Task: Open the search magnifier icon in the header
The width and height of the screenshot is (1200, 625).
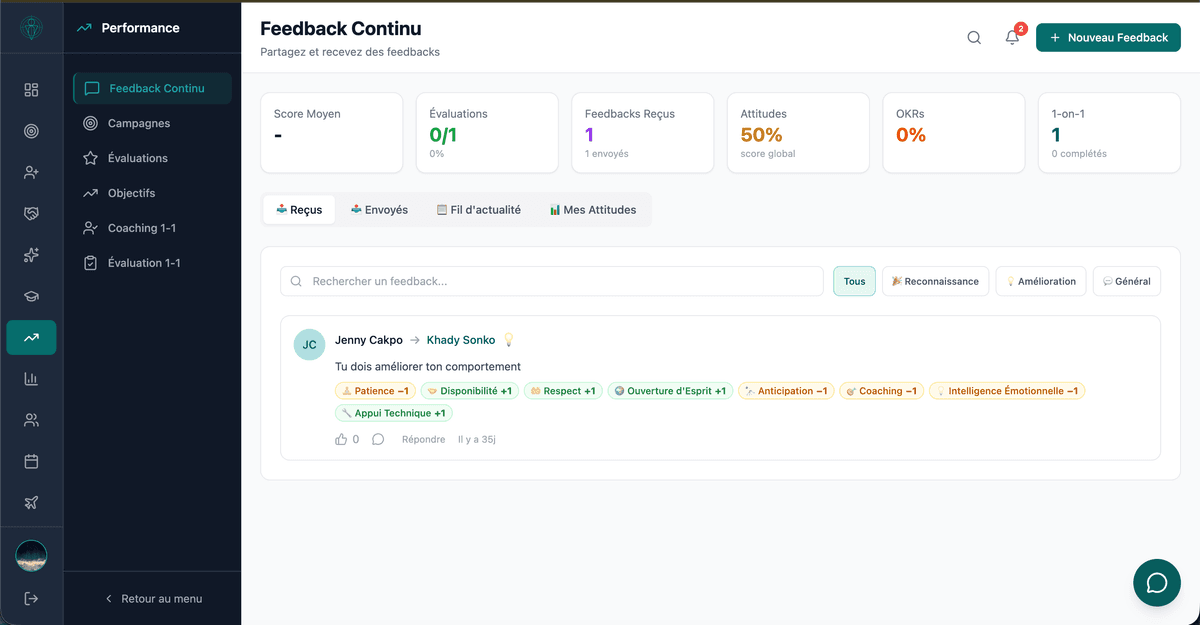Action: (x=973, y=37)
